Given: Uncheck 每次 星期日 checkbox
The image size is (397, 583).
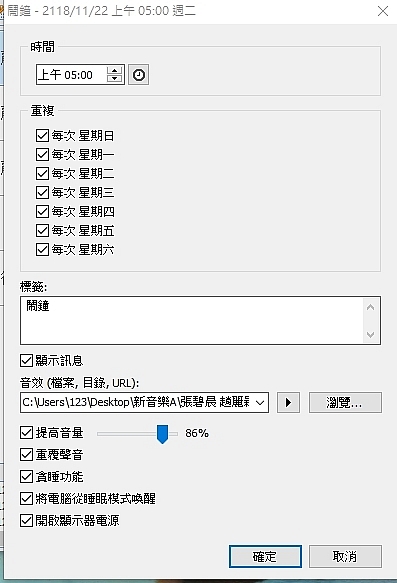Looking at the screenshot, I should [x=42, y=135].
